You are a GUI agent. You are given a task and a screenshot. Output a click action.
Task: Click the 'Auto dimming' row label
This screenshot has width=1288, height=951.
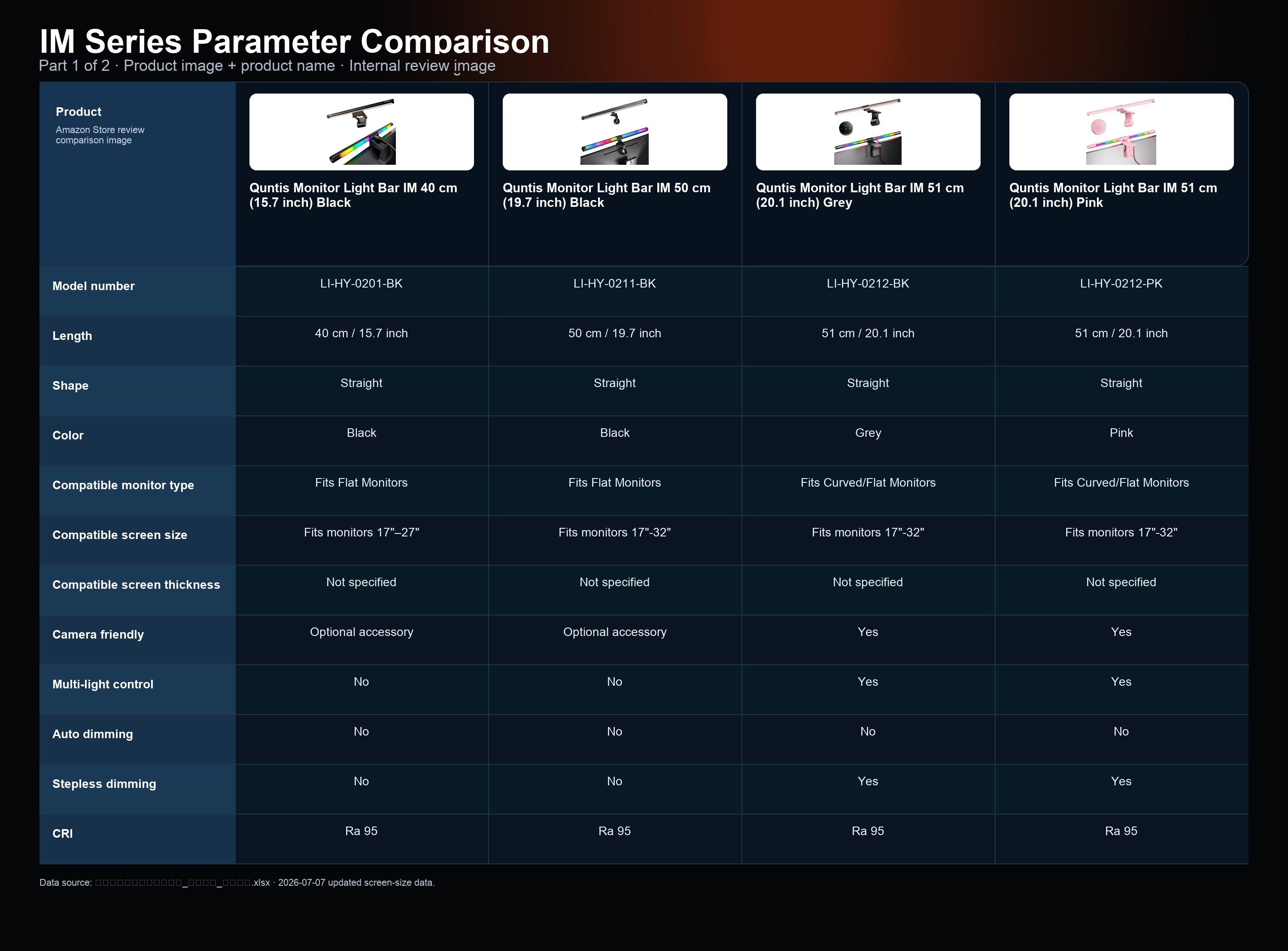click(x=92, y=734)
